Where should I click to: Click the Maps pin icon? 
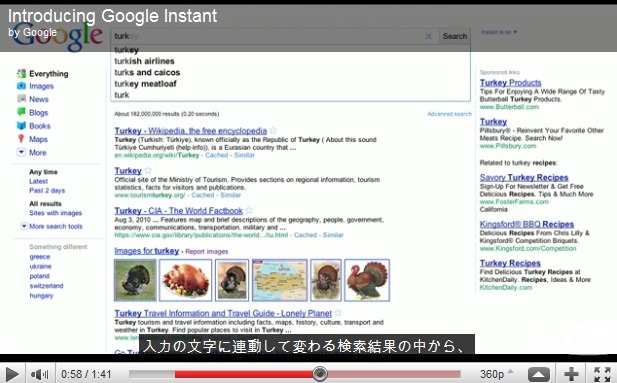21,139
